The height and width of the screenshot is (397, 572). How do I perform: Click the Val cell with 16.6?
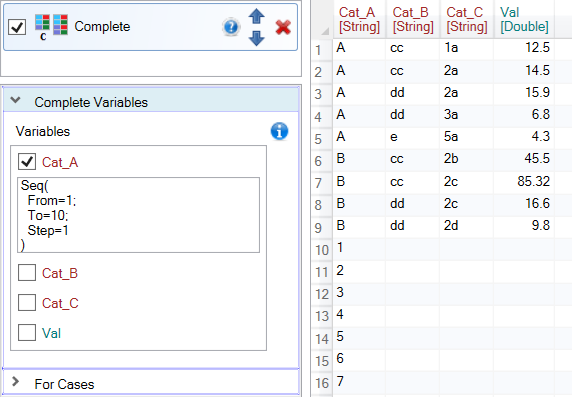[524, 204]
